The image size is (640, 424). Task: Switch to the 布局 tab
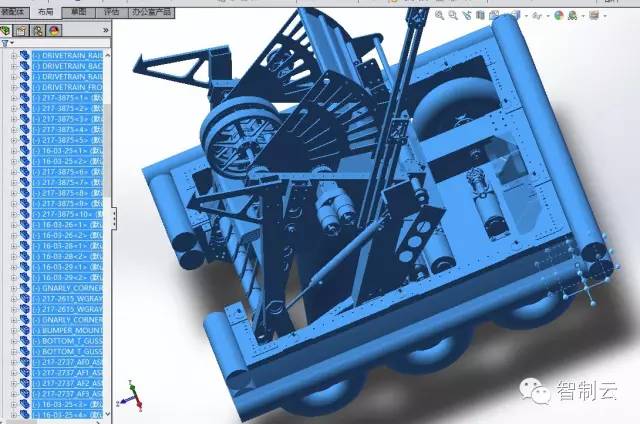click(x=45, y=12)
